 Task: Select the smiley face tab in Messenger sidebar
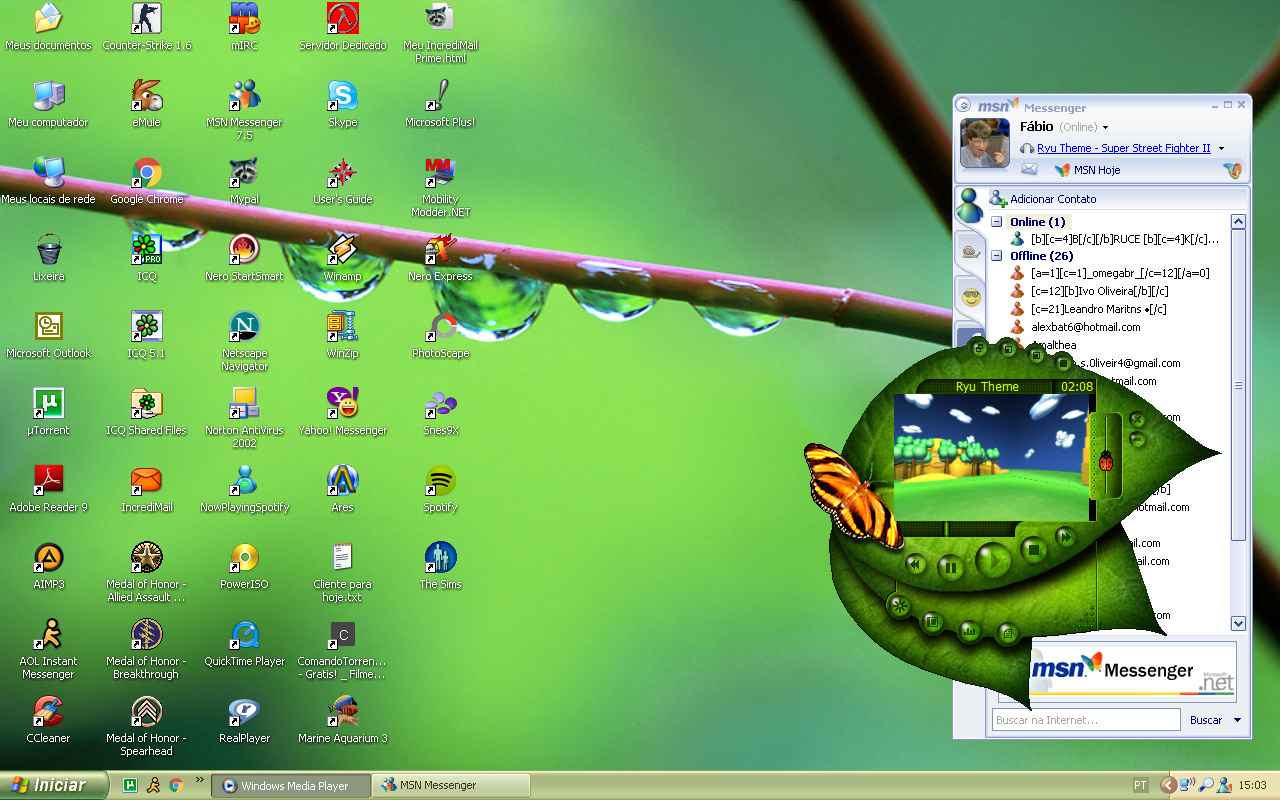point(970,296)
